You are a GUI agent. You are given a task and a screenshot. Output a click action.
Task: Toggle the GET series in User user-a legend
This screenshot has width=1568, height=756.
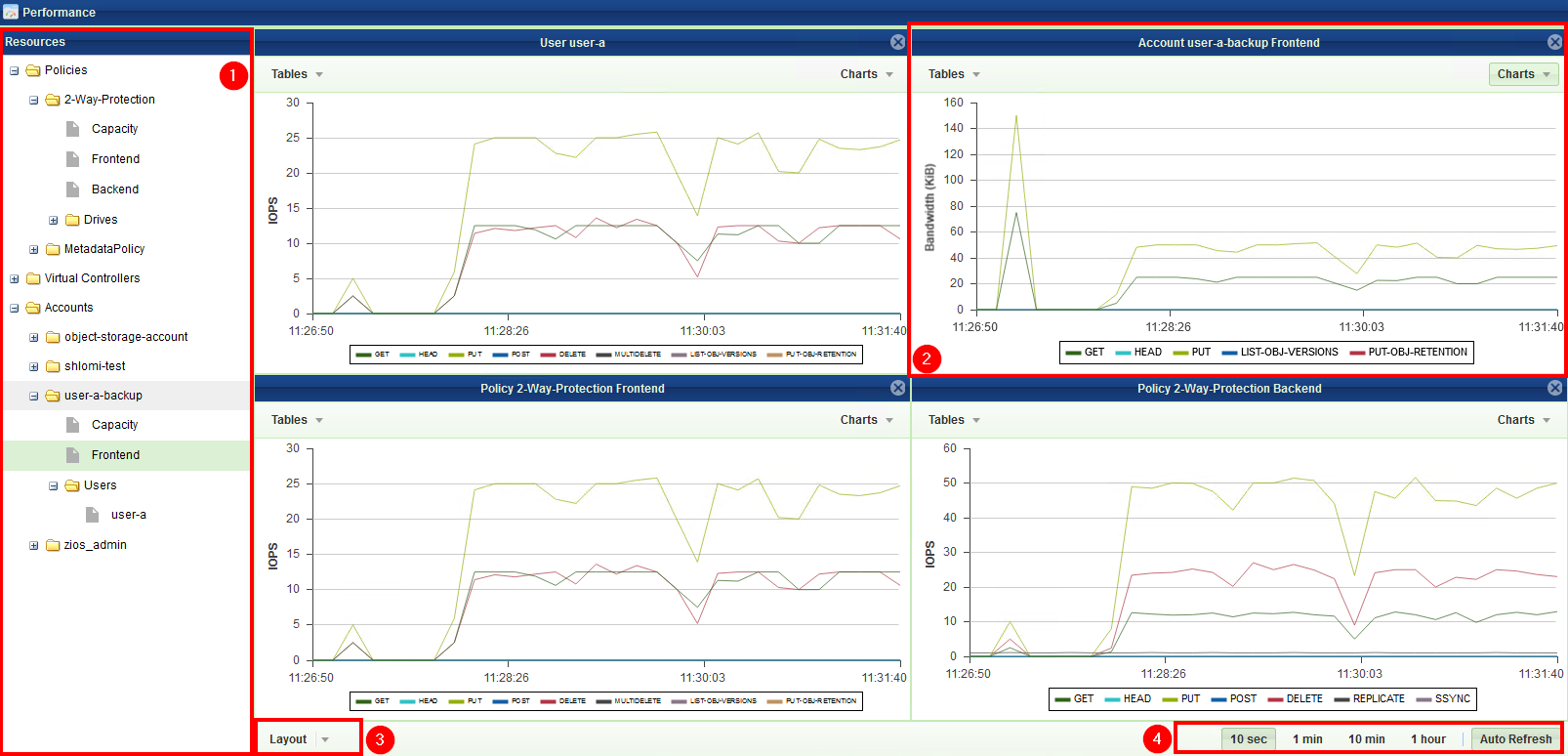pos(373,355)
